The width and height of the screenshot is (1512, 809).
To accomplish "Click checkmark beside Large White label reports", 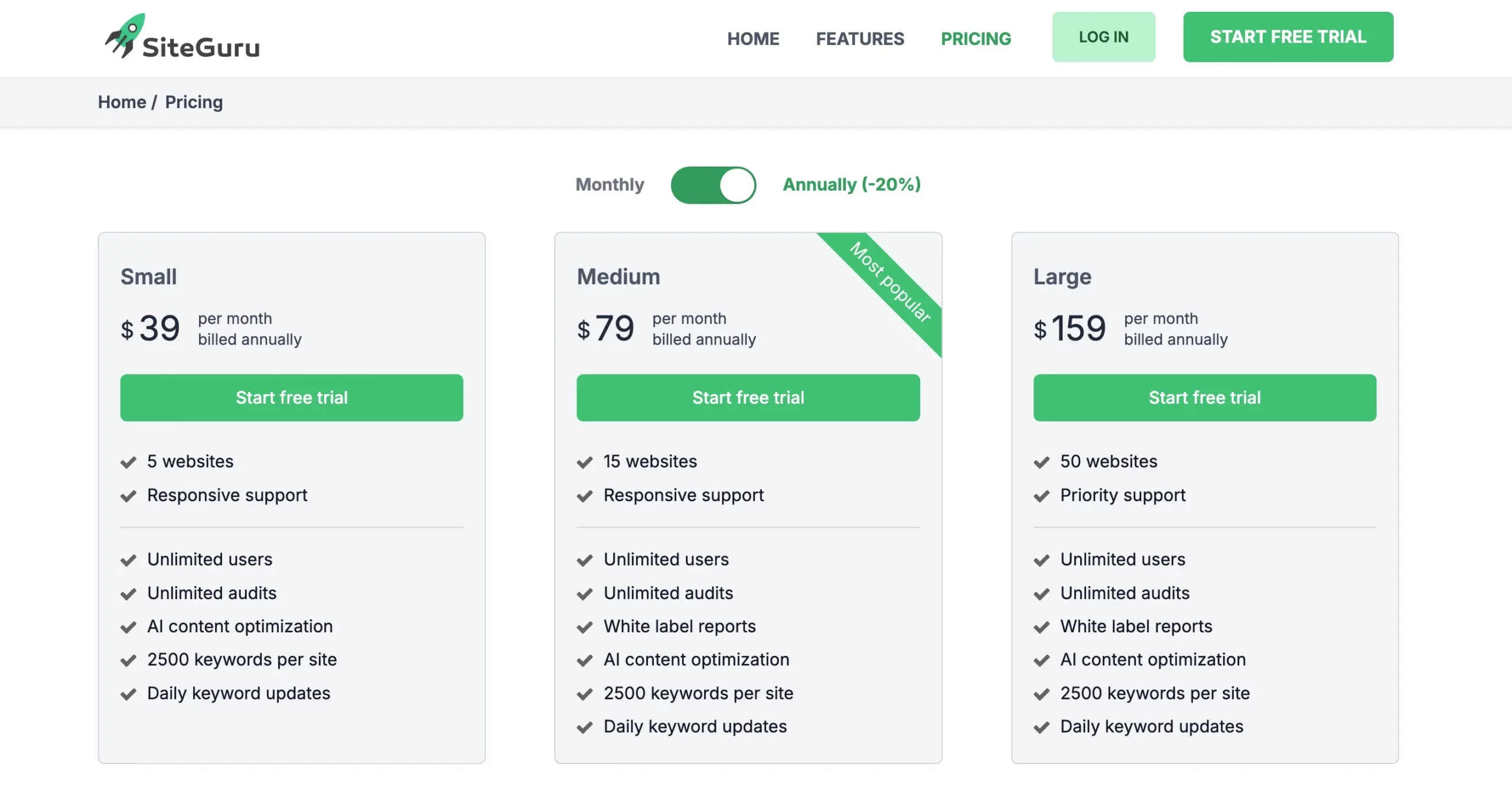I will point(1042,627).
